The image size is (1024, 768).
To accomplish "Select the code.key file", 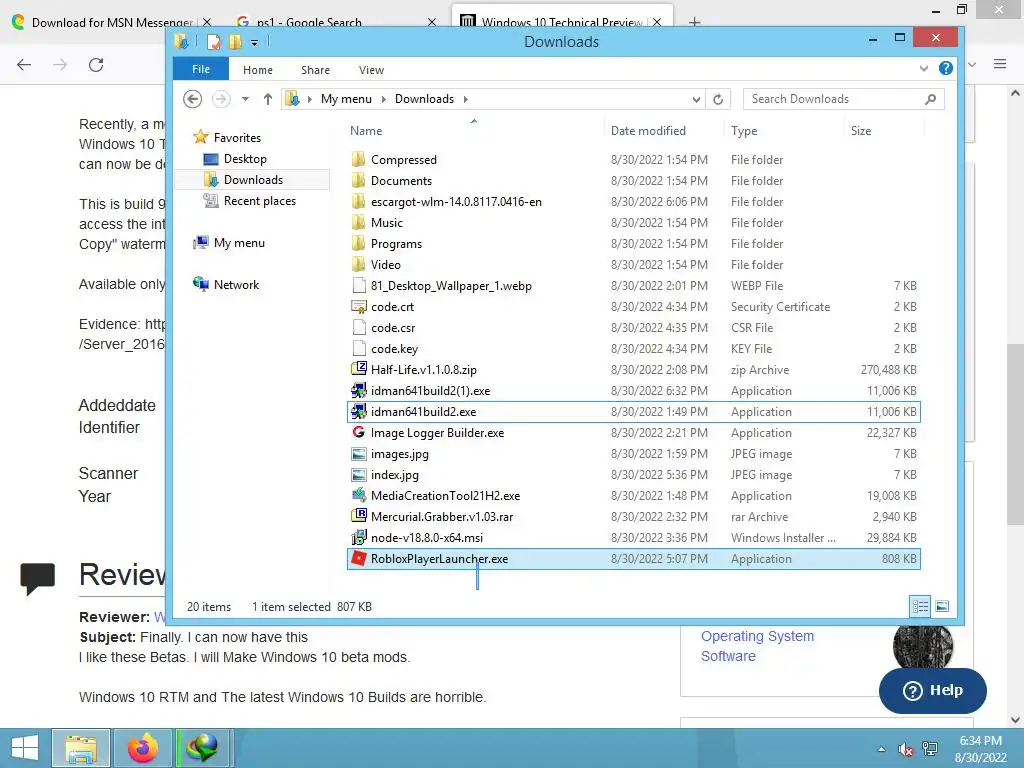I will coord(394,349).
